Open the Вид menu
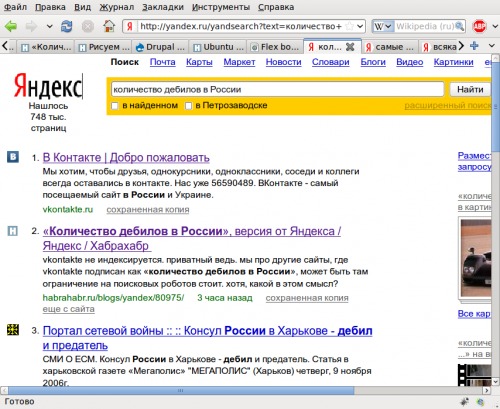 pyautogui.click(x=82, y=7)
